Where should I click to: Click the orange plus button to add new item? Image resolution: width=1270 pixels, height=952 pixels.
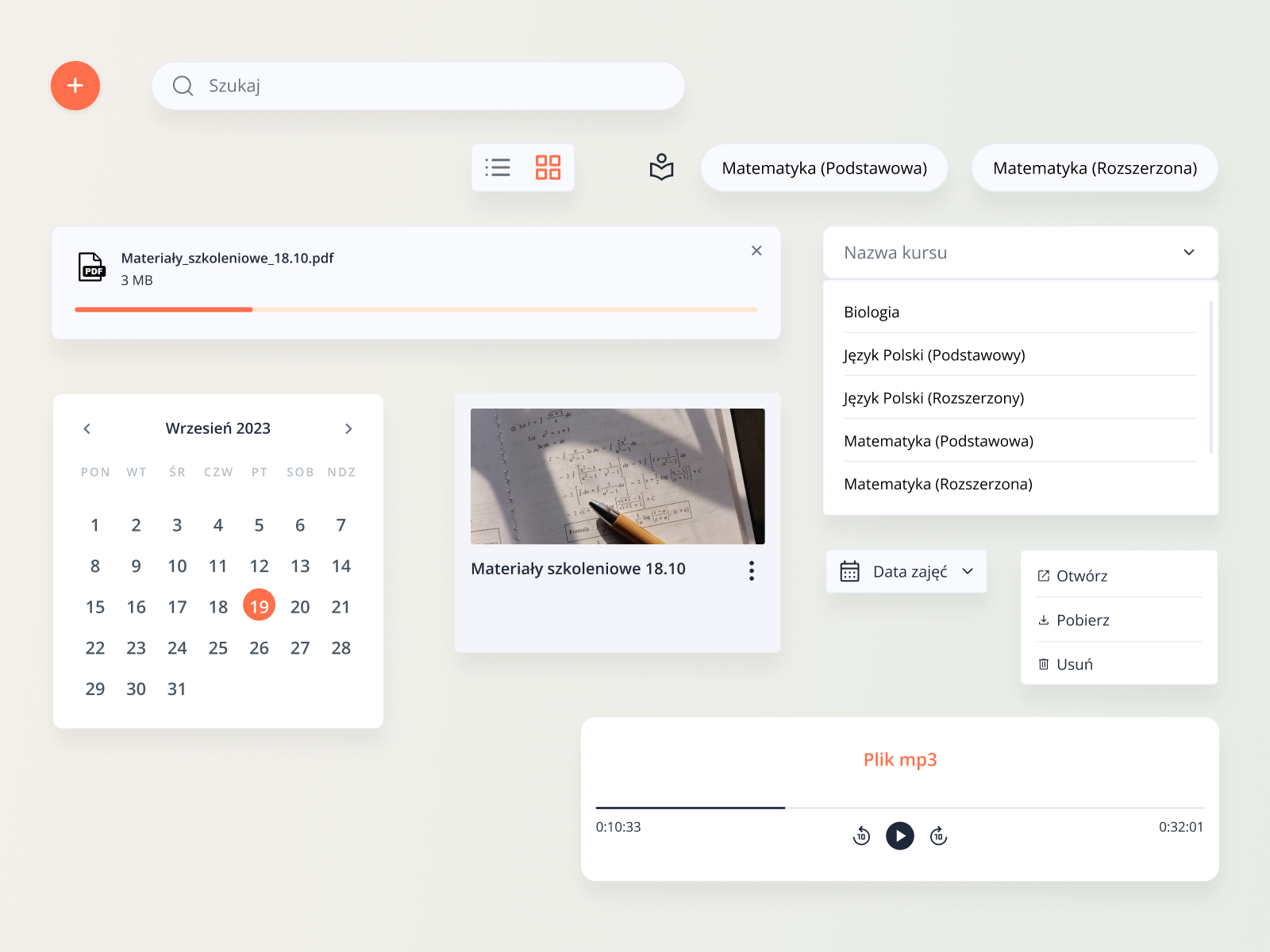click(75, 86)
